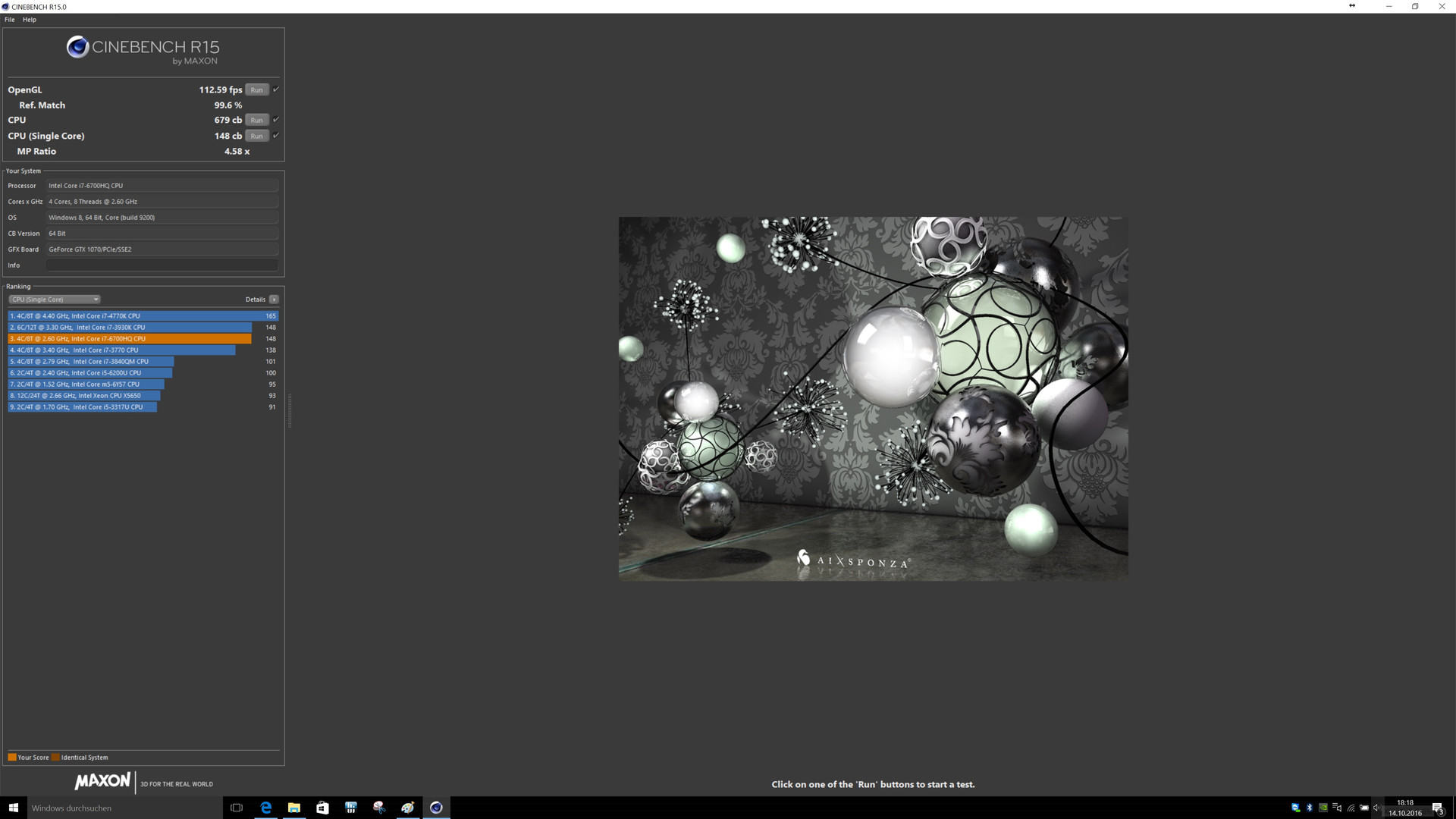Open the Help menu
This screenshot has width=1456, height=819.
point(30,20)
